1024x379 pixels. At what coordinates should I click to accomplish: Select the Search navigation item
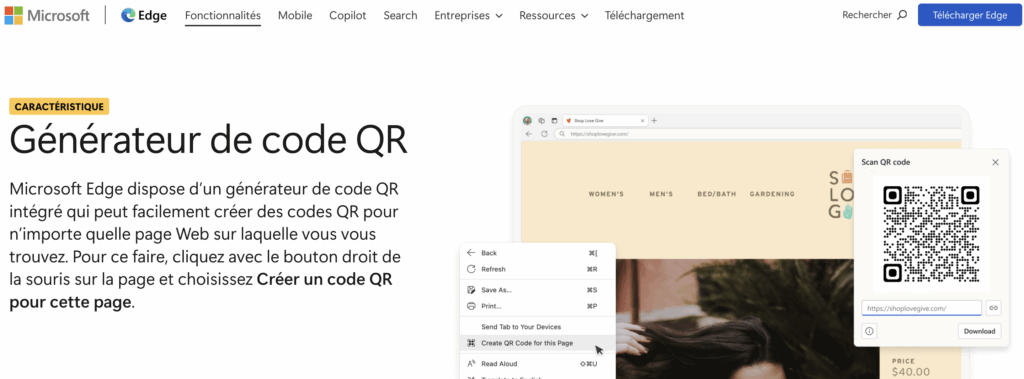(400, 15)
